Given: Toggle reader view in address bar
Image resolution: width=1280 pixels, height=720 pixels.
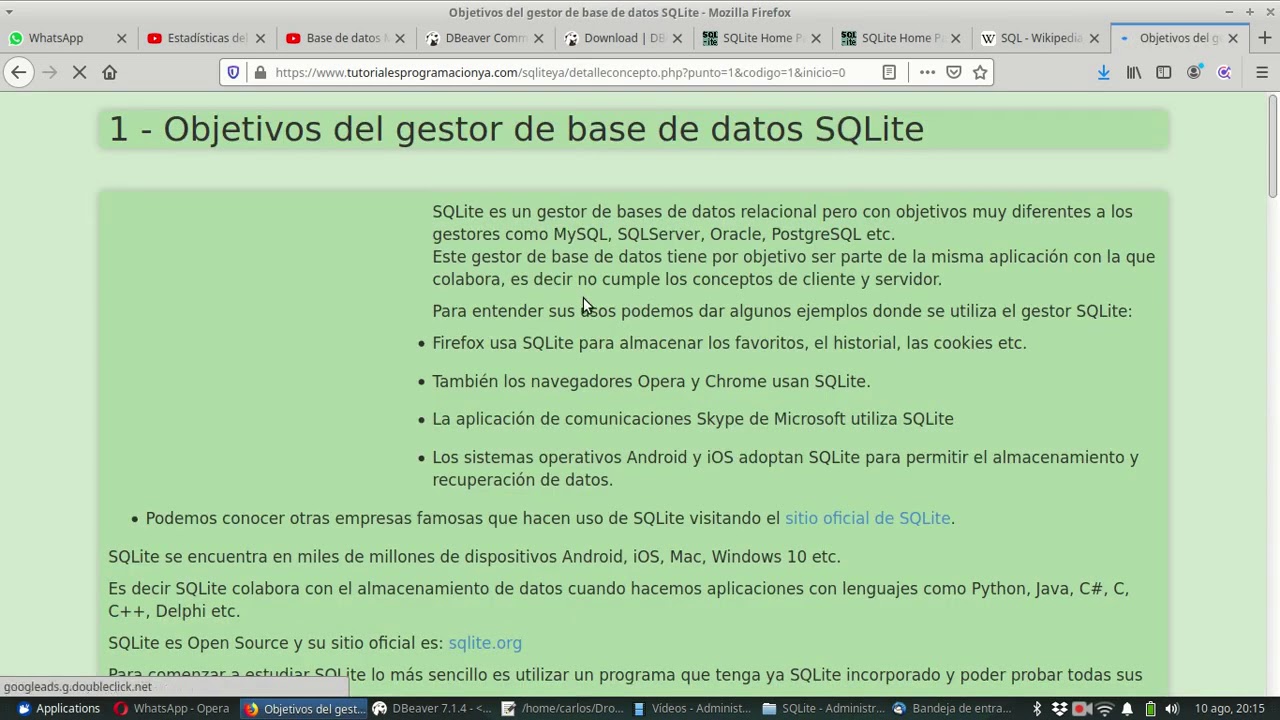Looking at the screenshot, I should tap(889, 72).
